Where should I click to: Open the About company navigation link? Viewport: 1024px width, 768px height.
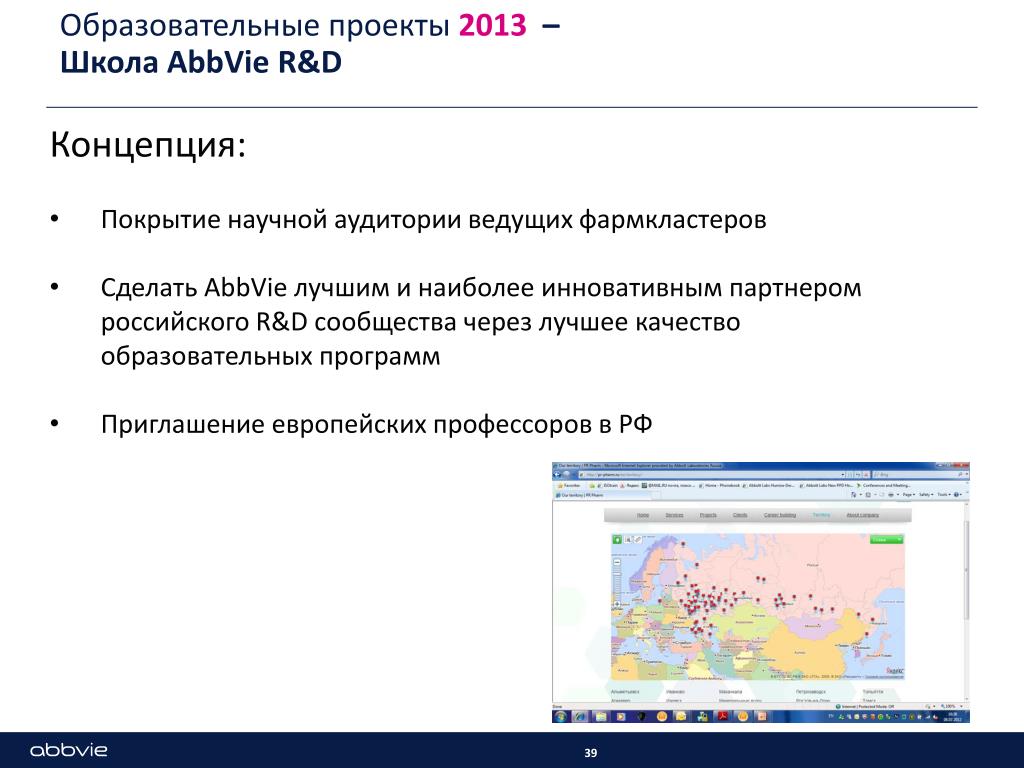[863, 515]
